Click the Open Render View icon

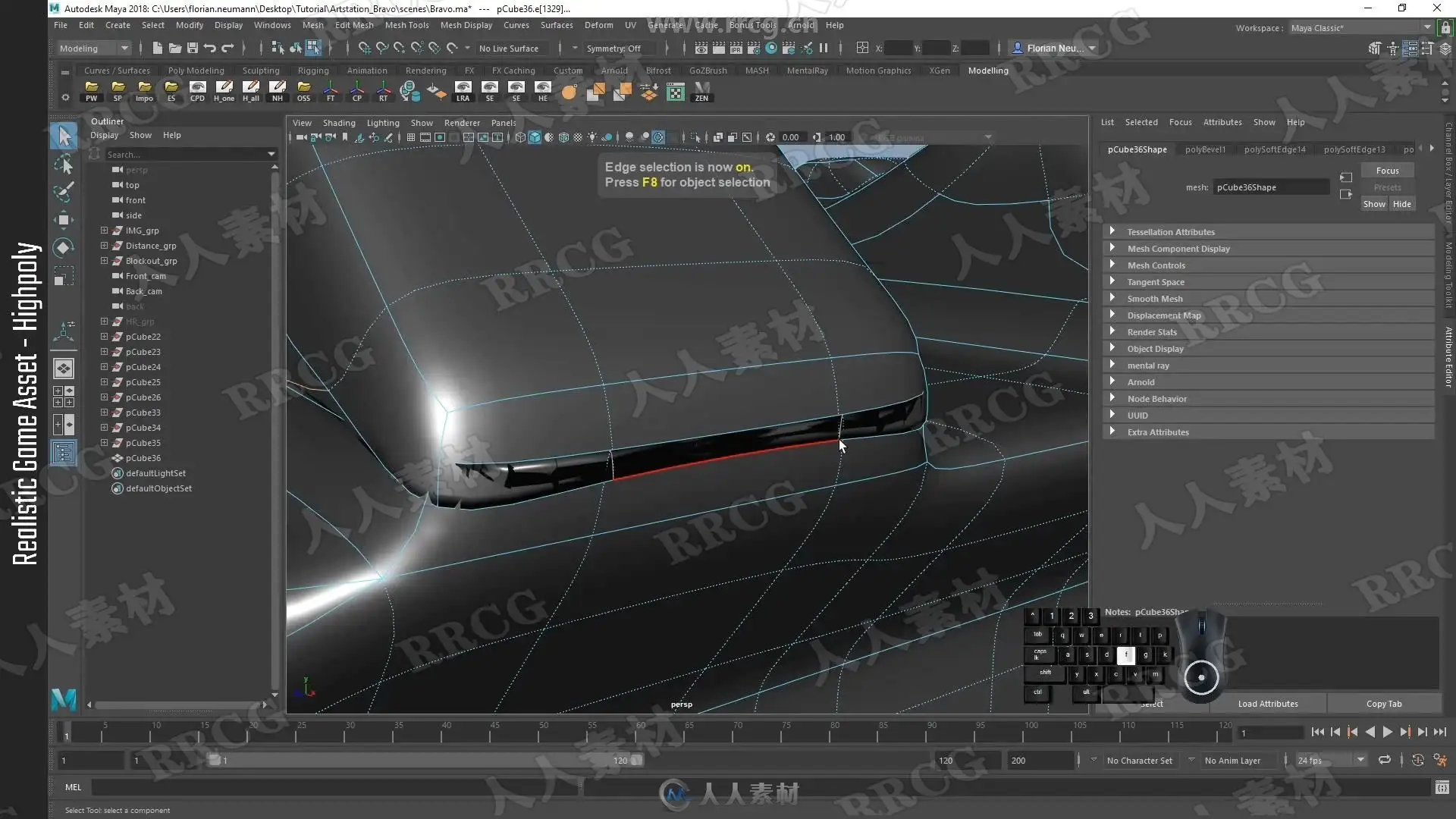click(701, 48)
